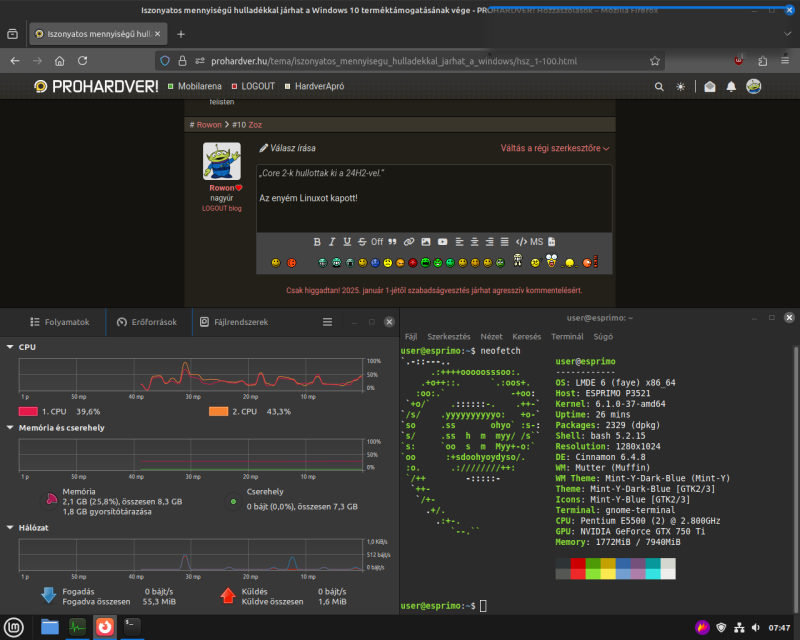
Task: Open the LOGOUT blog link under Rowon
Action: pos(221,208)
